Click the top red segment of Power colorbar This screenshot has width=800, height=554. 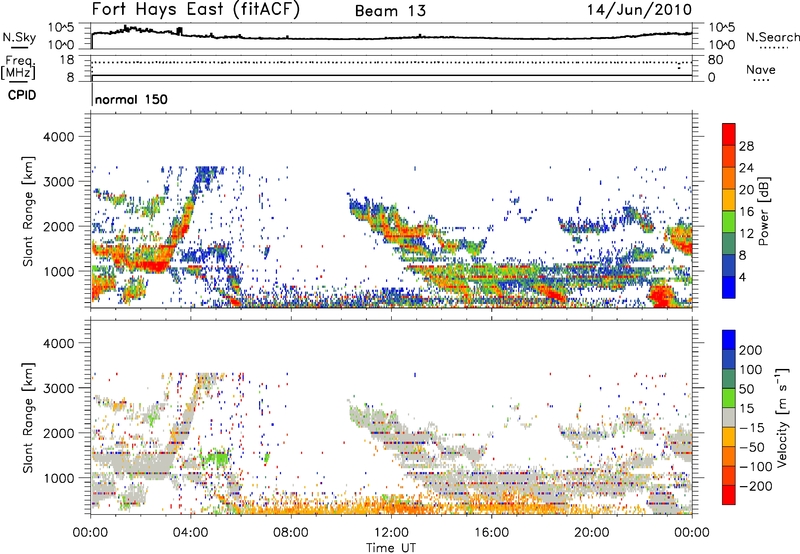(729, 134)
